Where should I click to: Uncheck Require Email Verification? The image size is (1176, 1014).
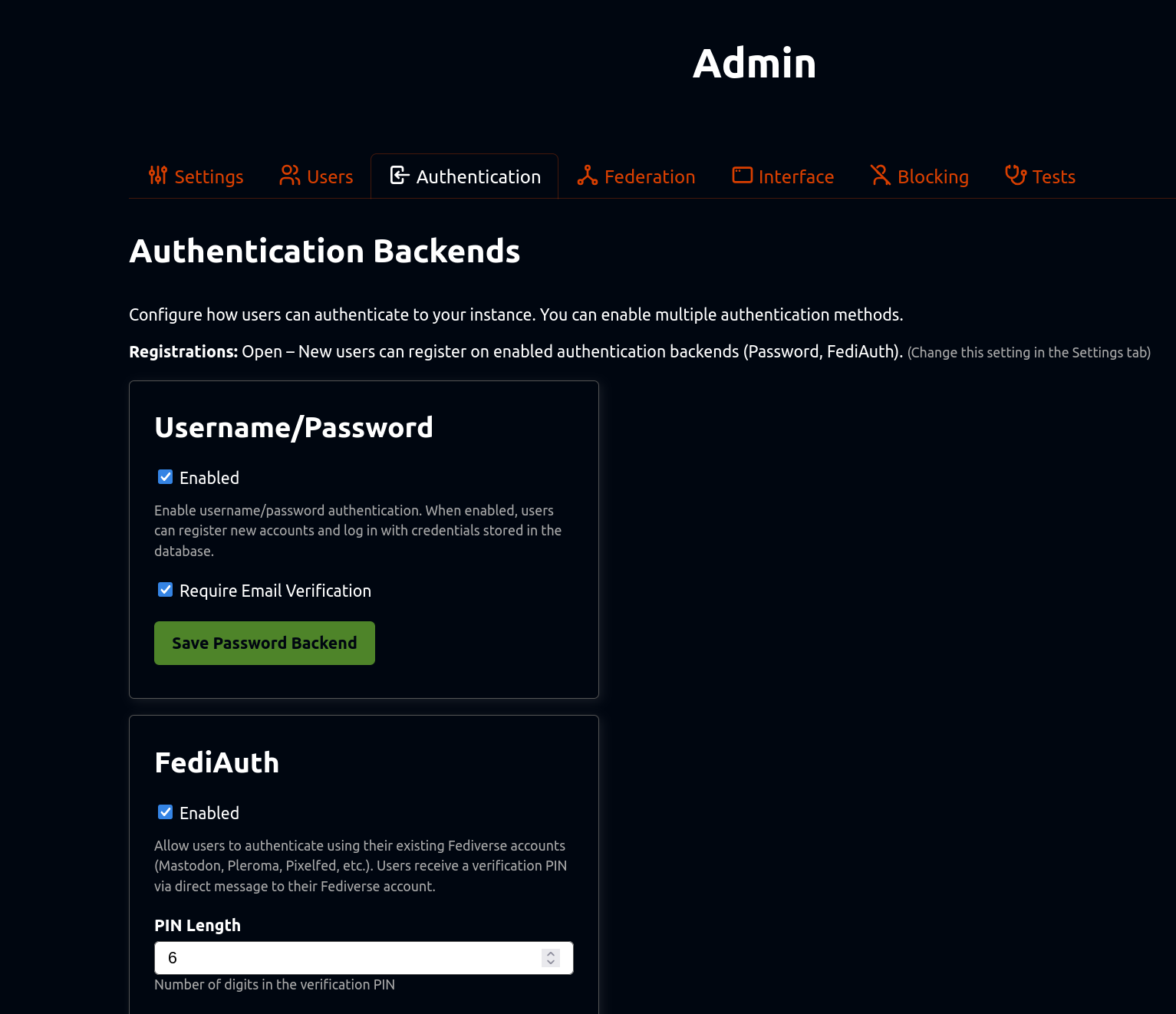(x=166, y=590)
